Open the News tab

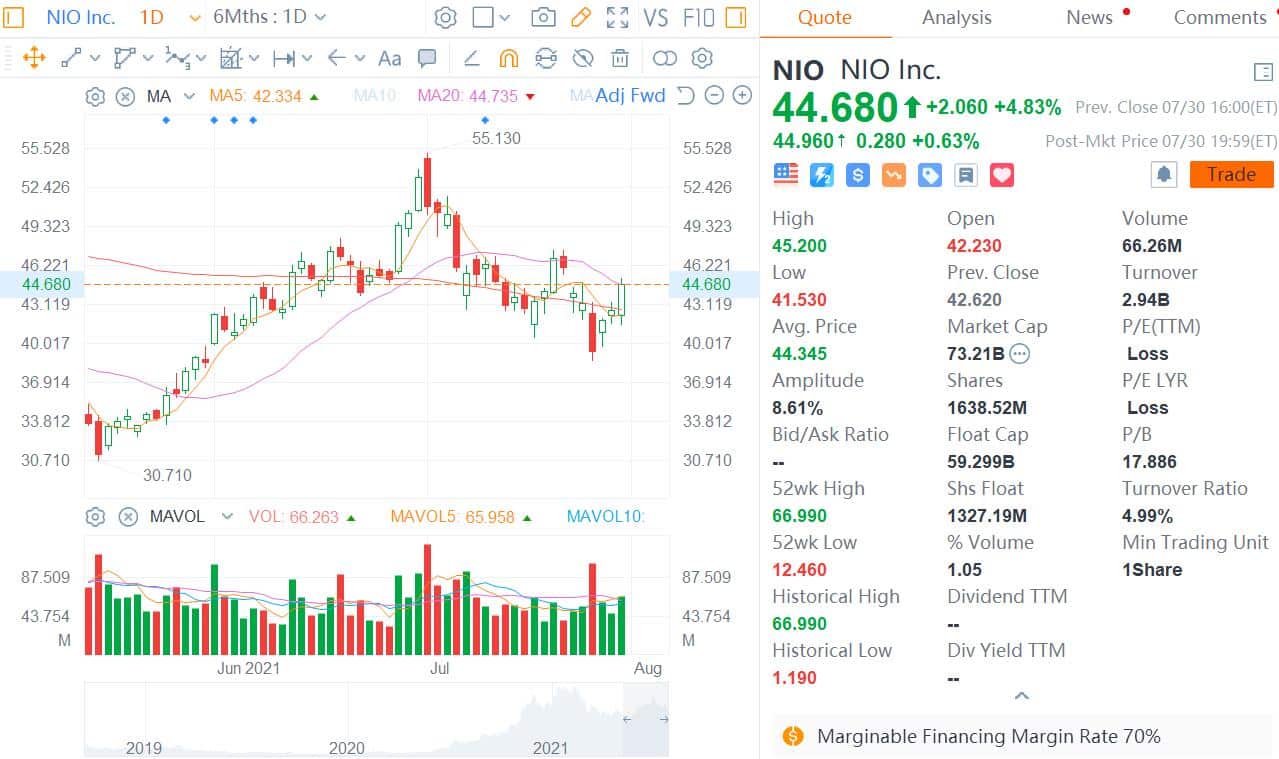1088,17
